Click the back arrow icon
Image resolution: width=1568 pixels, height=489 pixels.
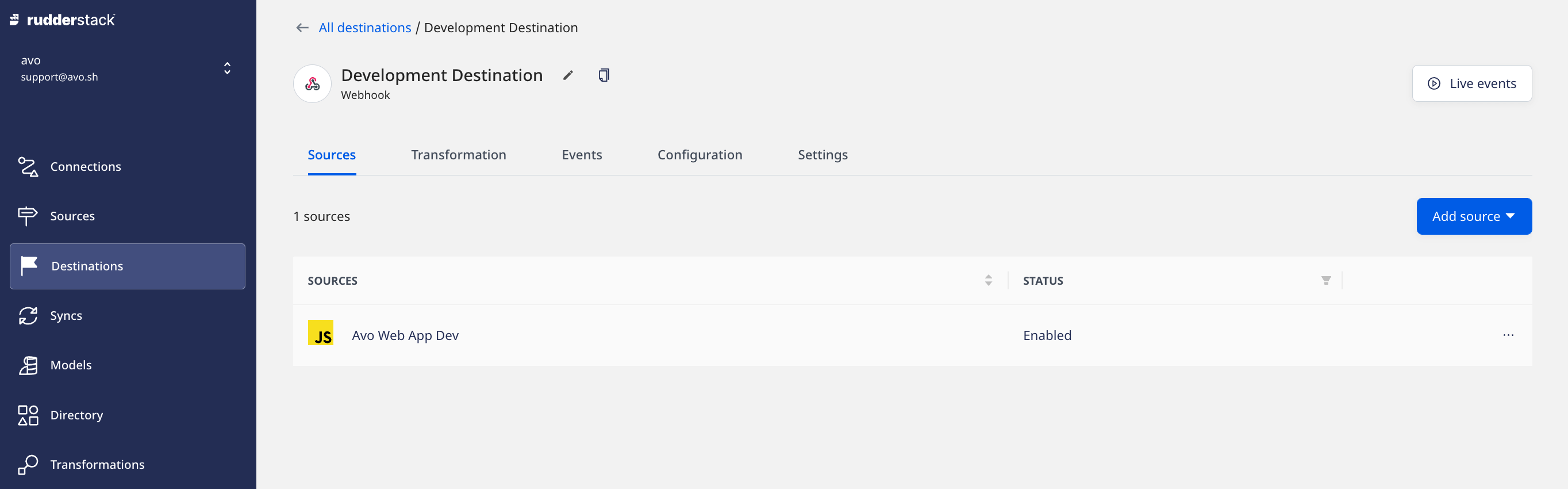click(302, 28)
